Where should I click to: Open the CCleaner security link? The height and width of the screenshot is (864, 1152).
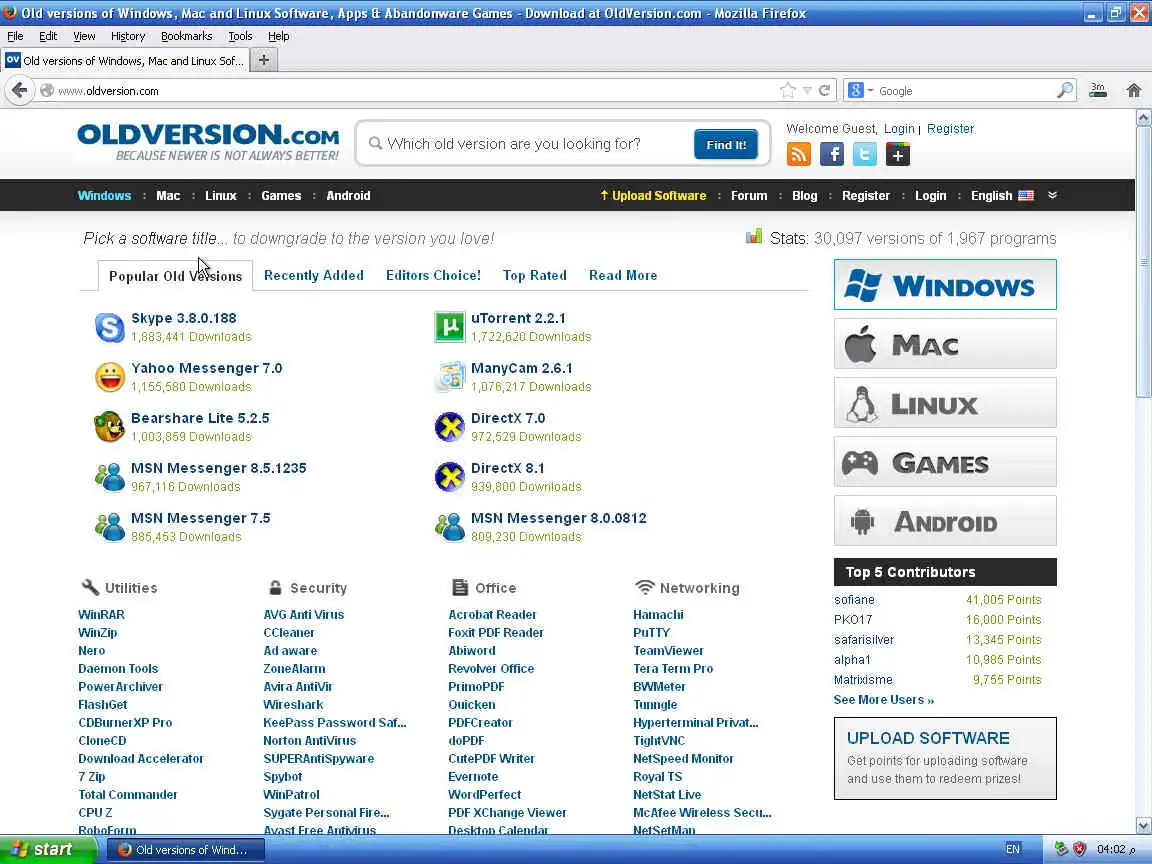pos(289,633)
